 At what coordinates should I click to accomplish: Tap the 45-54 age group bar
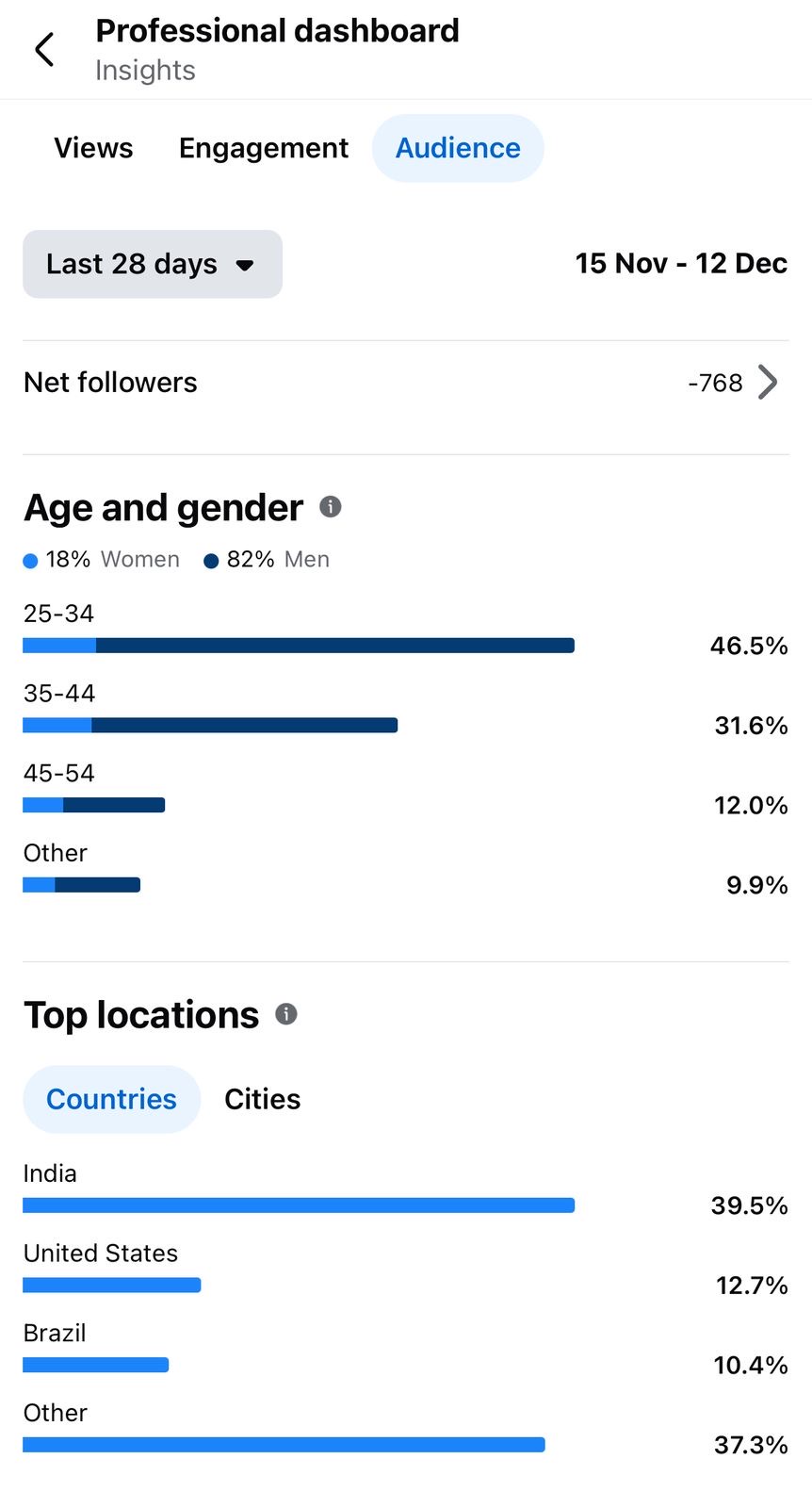pos(93,805)
